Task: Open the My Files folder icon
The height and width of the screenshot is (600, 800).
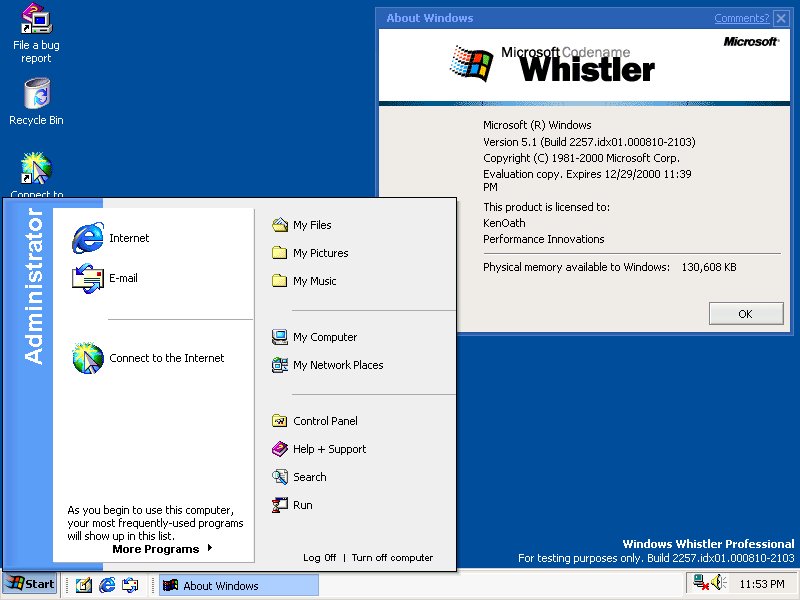Action: (280, 225)
